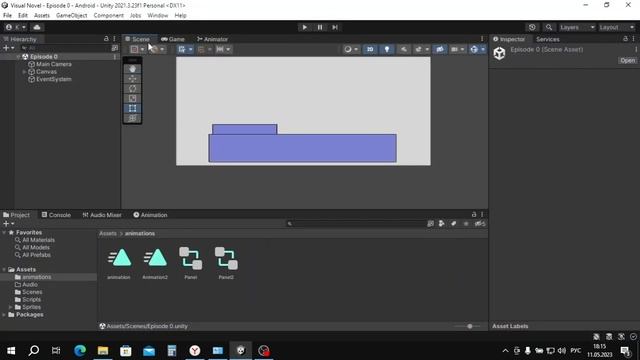Switch to the Audio Mixer tab

(x=102, y=215)
